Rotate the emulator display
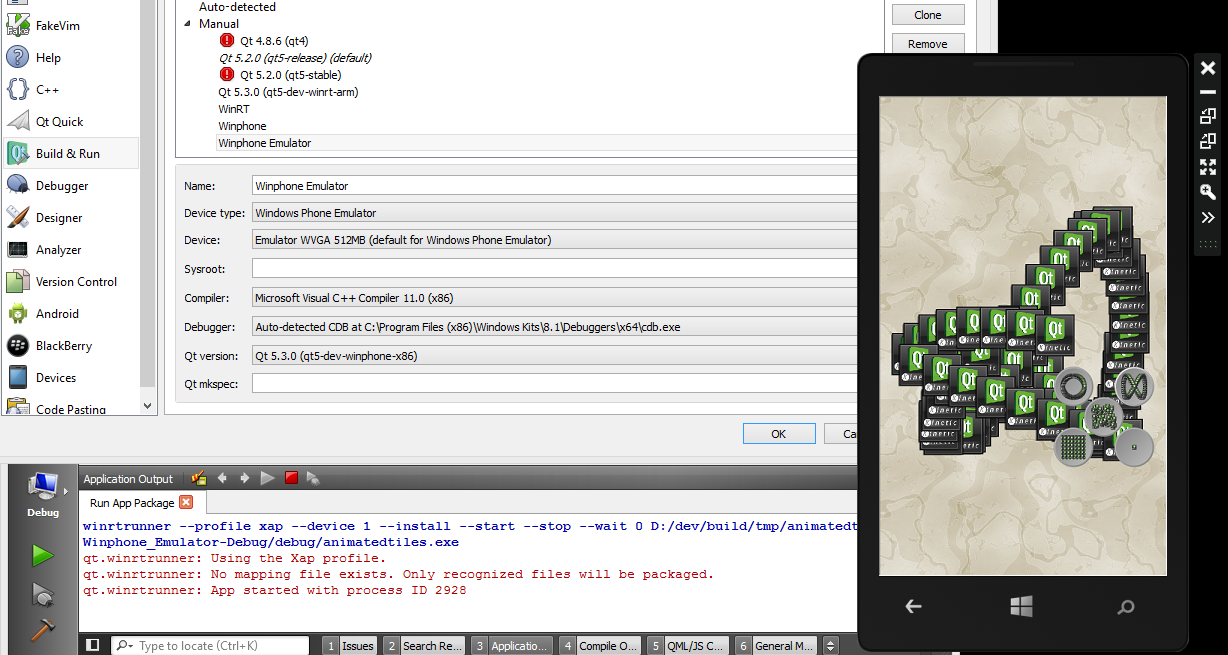Image resolution: width=1228 pixels, height=655 pixels. coord(1207,116)
